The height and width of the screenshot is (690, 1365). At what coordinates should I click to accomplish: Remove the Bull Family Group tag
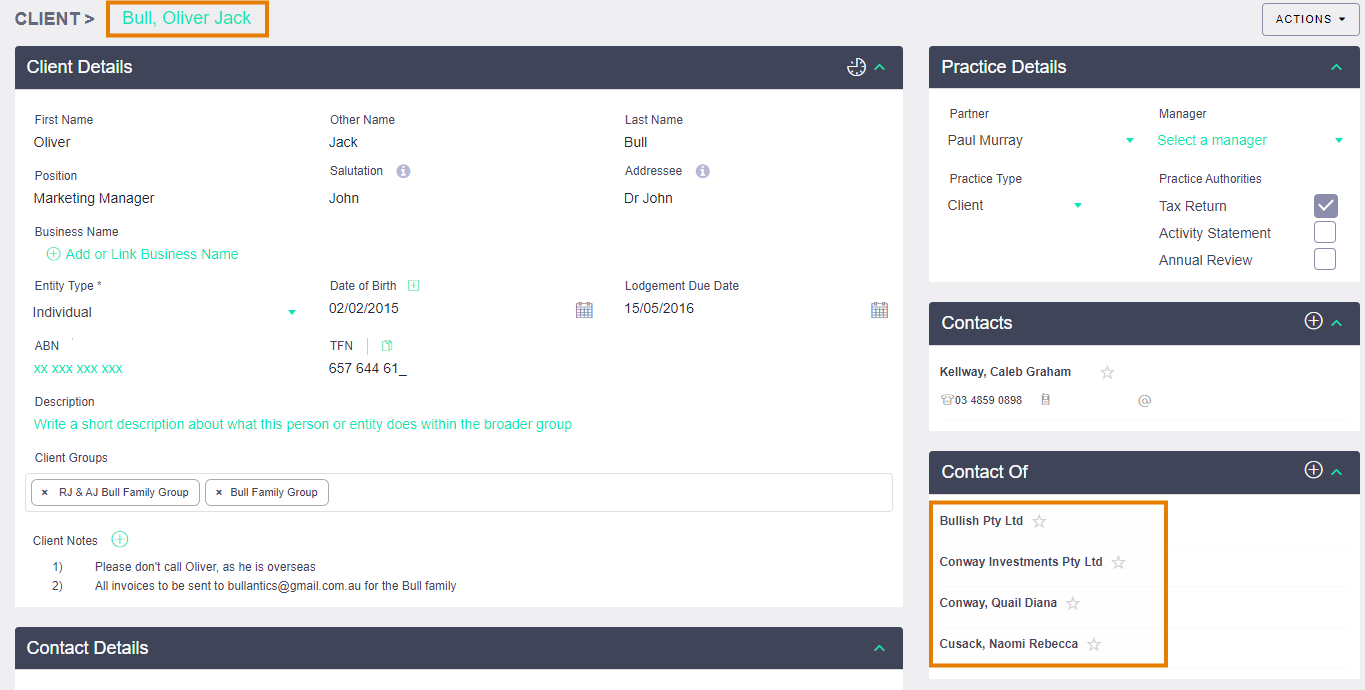click(x=219, y=492)
